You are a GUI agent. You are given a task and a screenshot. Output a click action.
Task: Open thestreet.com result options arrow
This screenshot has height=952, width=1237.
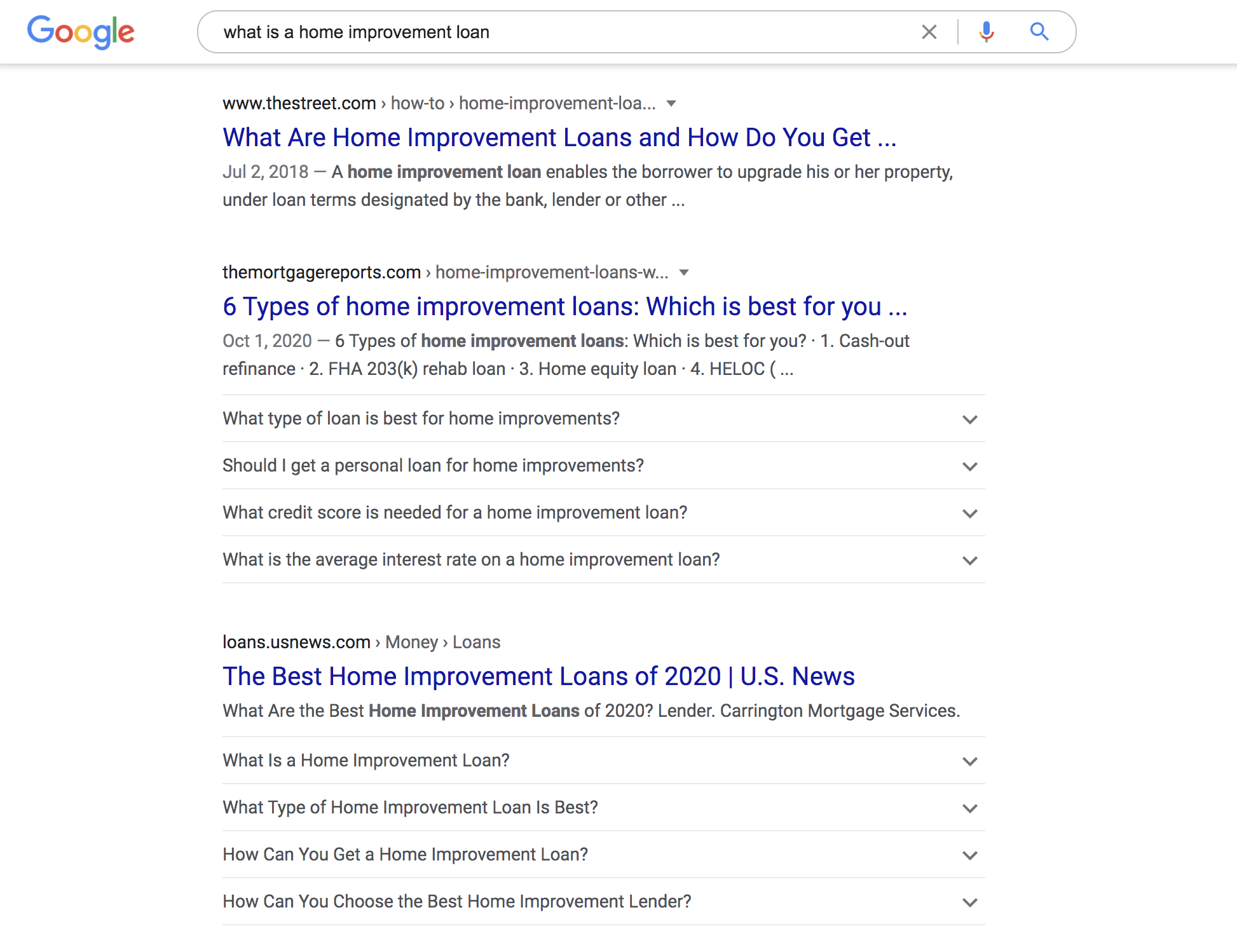671,104
